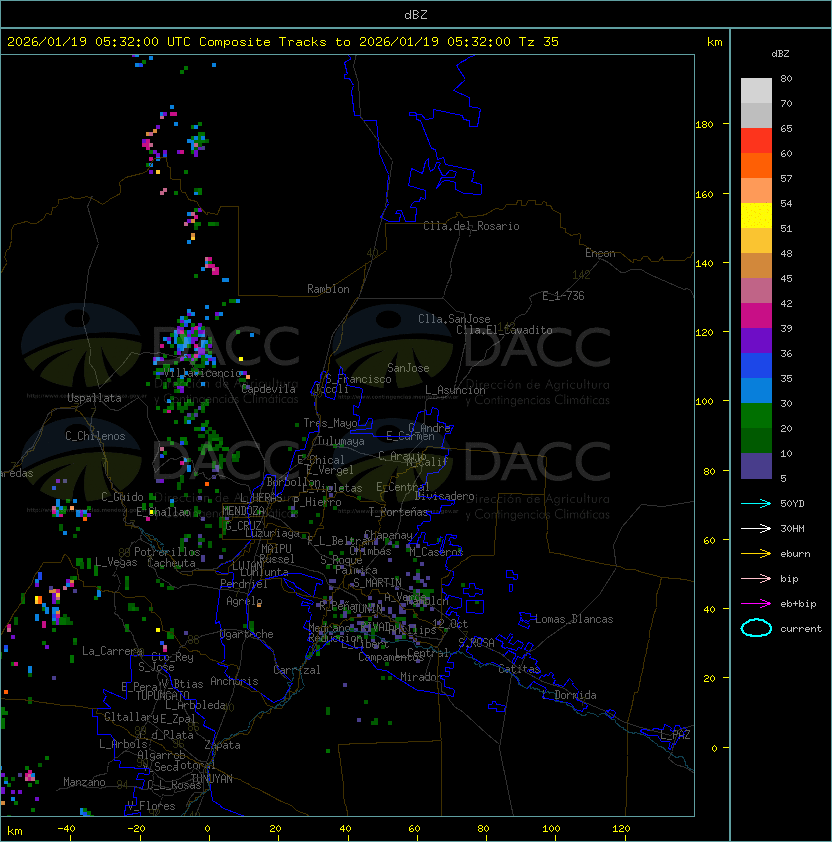Click the 'eburn' legend label
Screen dimensions: 832x842
pyautogui.click(x=795, y=554)
